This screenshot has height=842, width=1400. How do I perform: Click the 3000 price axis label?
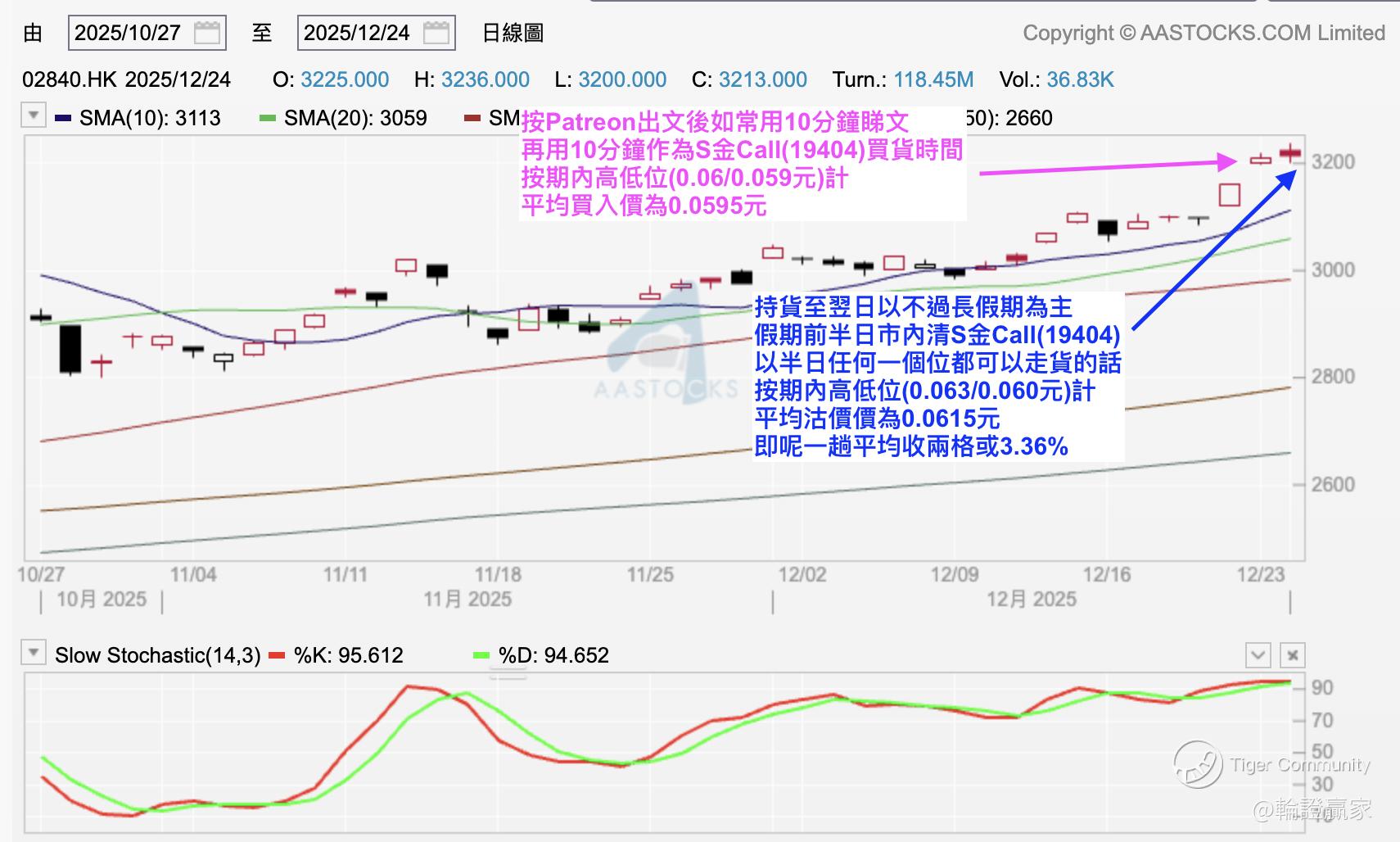[1333, 270]
